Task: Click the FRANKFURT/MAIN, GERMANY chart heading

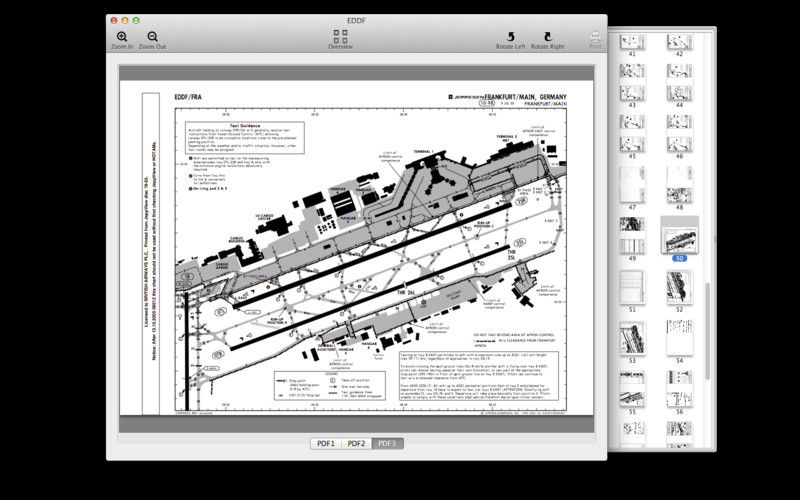Action: 525,97
